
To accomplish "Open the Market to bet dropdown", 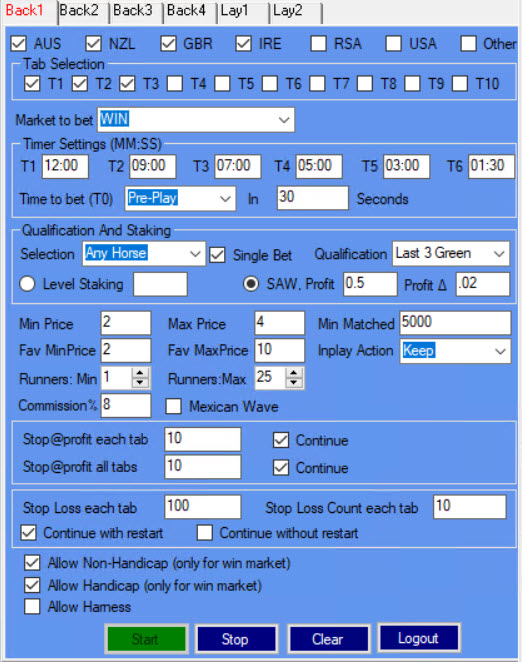I will click(196, 120).
